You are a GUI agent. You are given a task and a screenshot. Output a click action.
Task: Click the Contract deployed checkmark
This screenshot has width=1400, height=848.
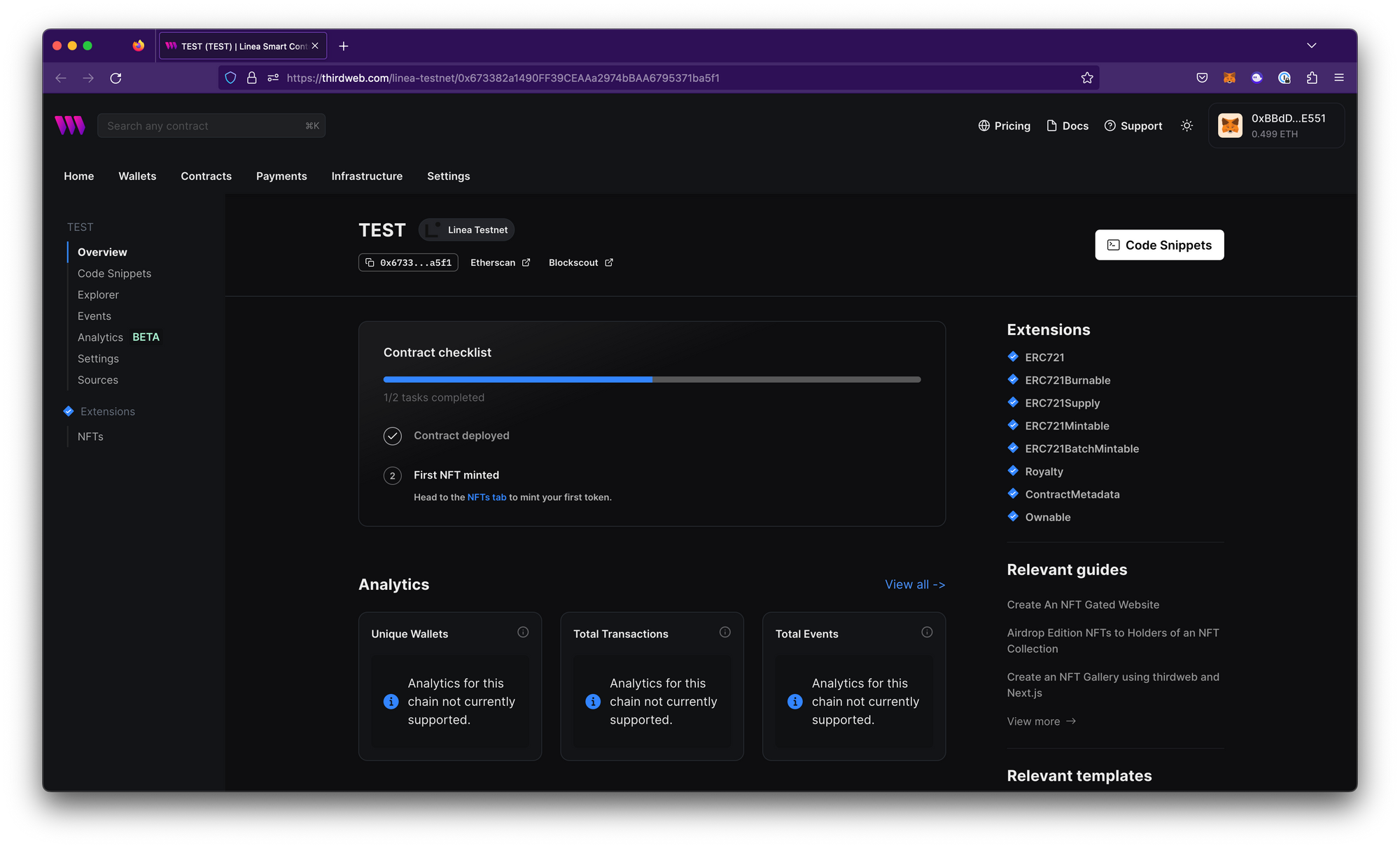[393, 436]
